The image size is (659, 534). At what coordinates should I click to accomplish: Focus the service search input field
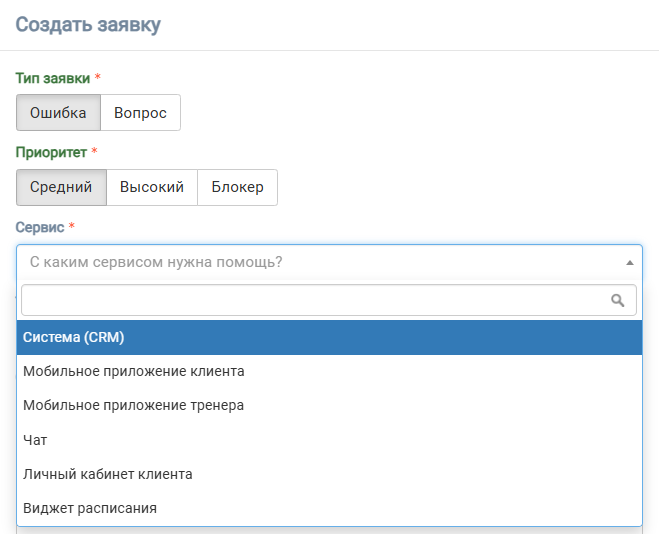pos(329,300)
